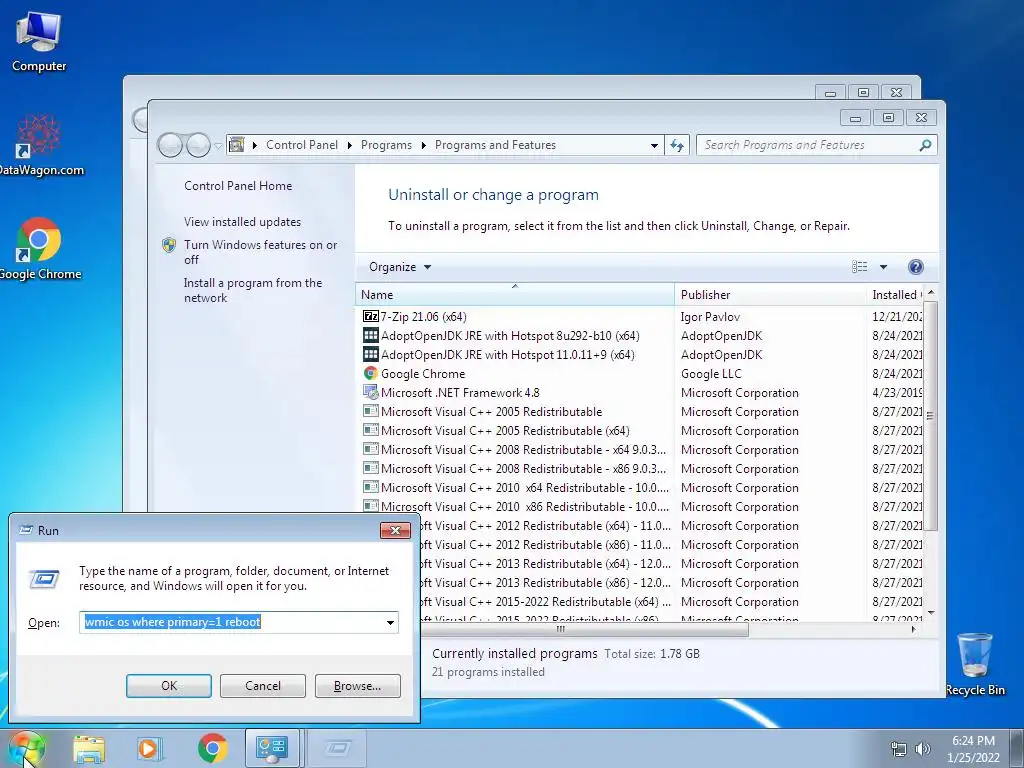1024x768 pixels.
Task: Select Microsoft Visual C++ 2005 Redistributable (x64)
Action: pos(505,430)
